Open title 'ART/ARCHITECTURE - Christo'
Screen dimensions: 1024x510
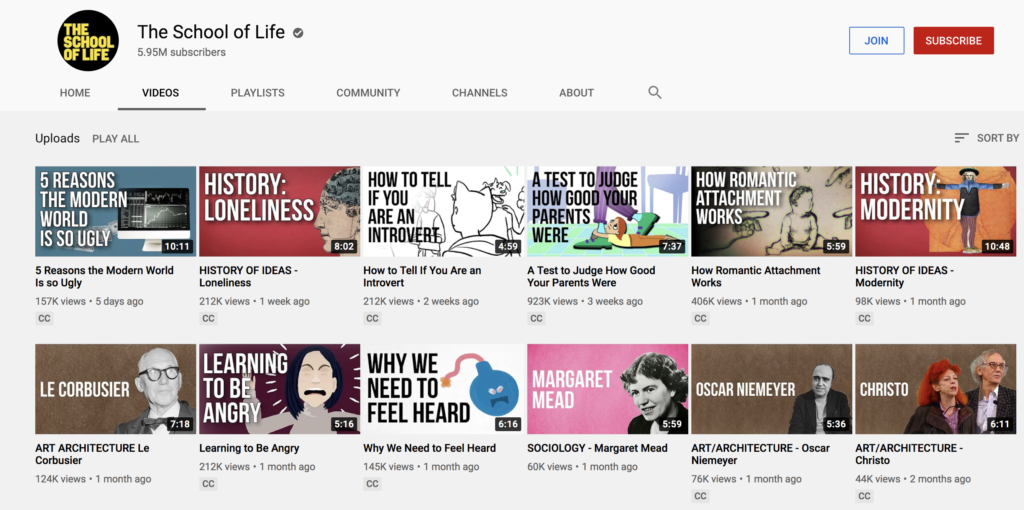(909, 454)
